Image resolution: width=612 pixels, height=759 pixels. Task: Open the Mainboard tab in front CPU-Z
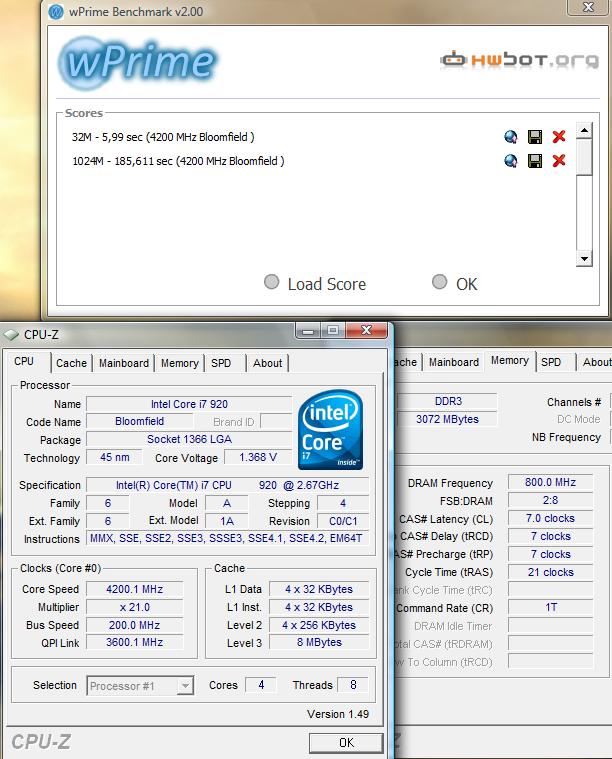click(x=124, y=363)
